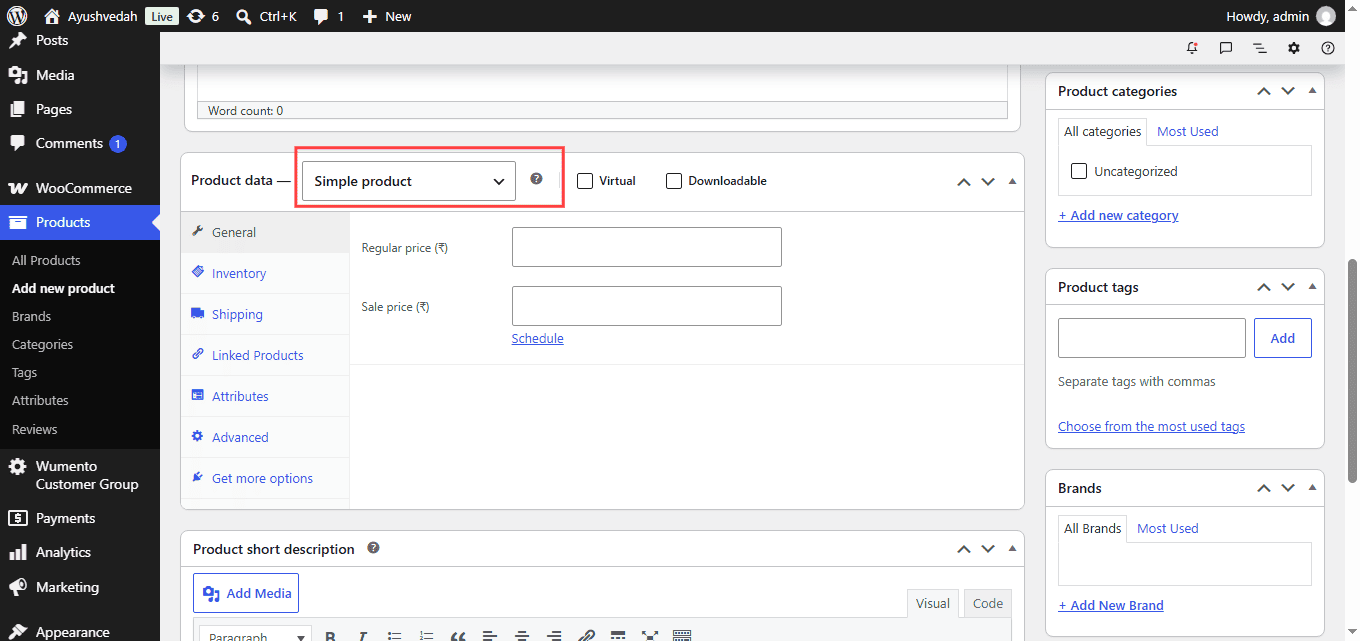
Task: Switch editor to the Code tab
Action: [x=988, y=603]
